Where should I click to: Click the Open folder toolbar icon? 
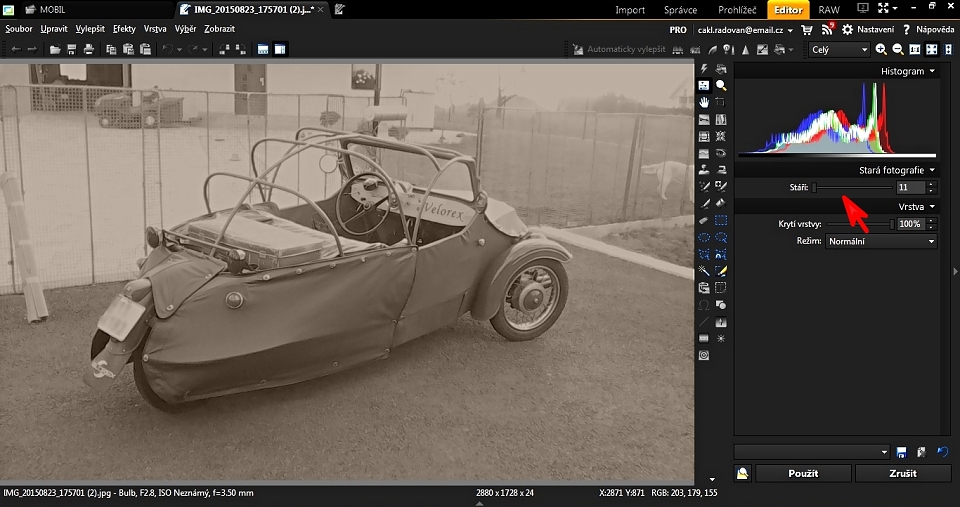pos(55,49)
